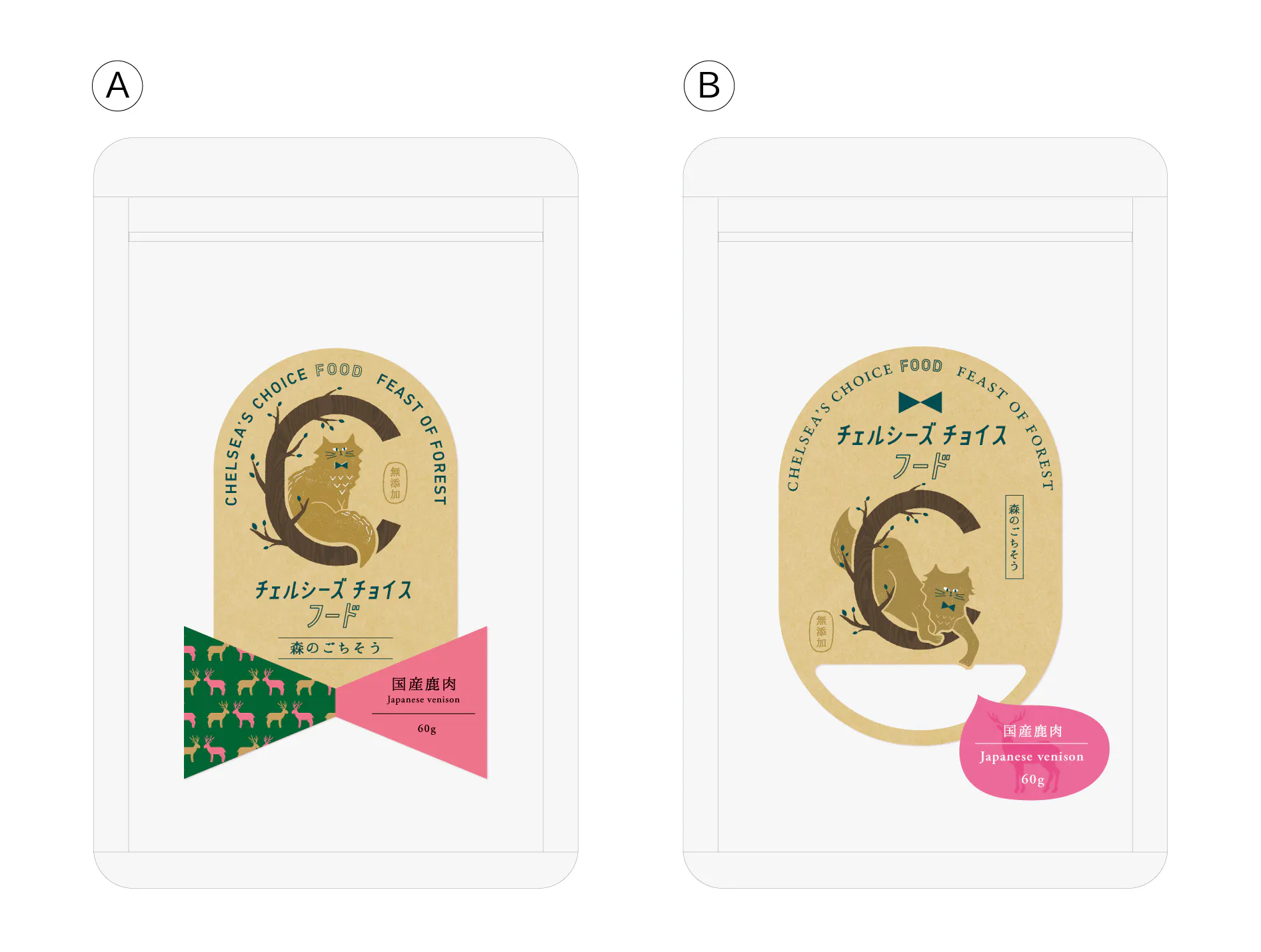1261x952 pixels.
Task: Click the circled letter A label
Action: tap(117, 86)
